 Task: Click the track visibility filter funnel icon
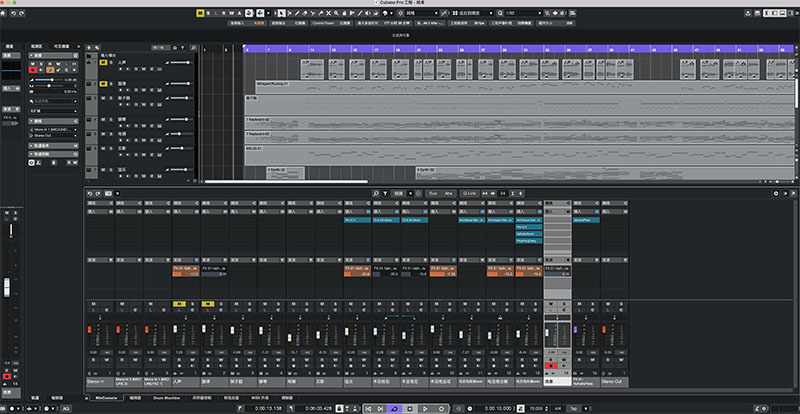click(183, 47)
